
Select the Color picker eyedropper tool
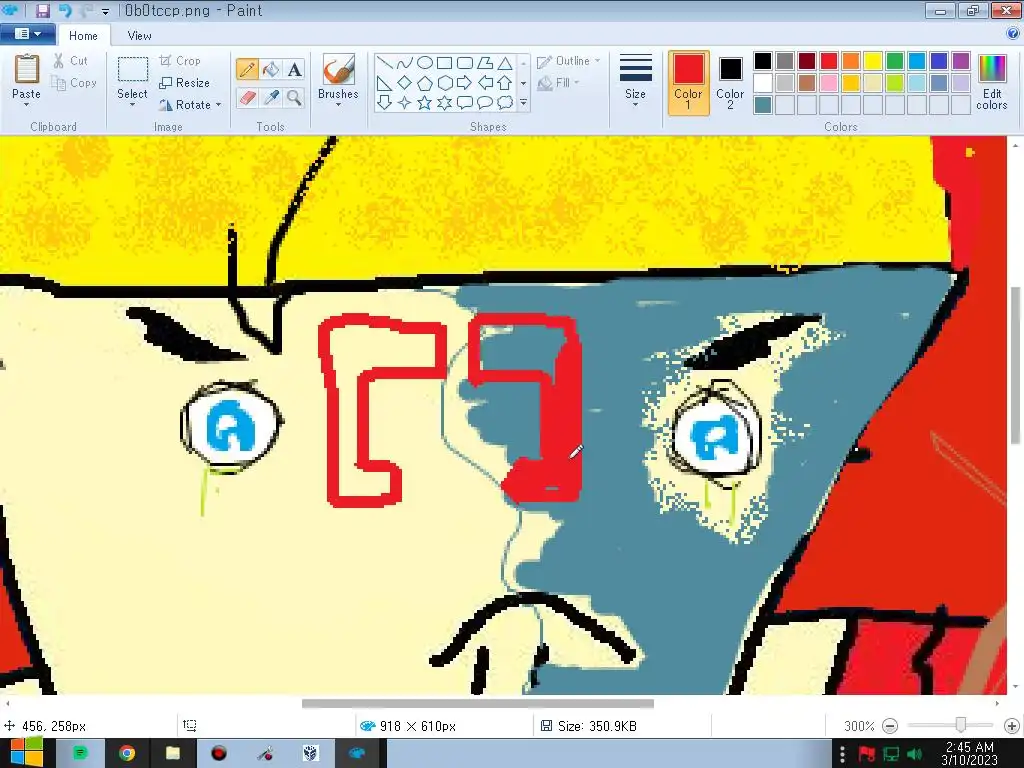click(270, 98)
